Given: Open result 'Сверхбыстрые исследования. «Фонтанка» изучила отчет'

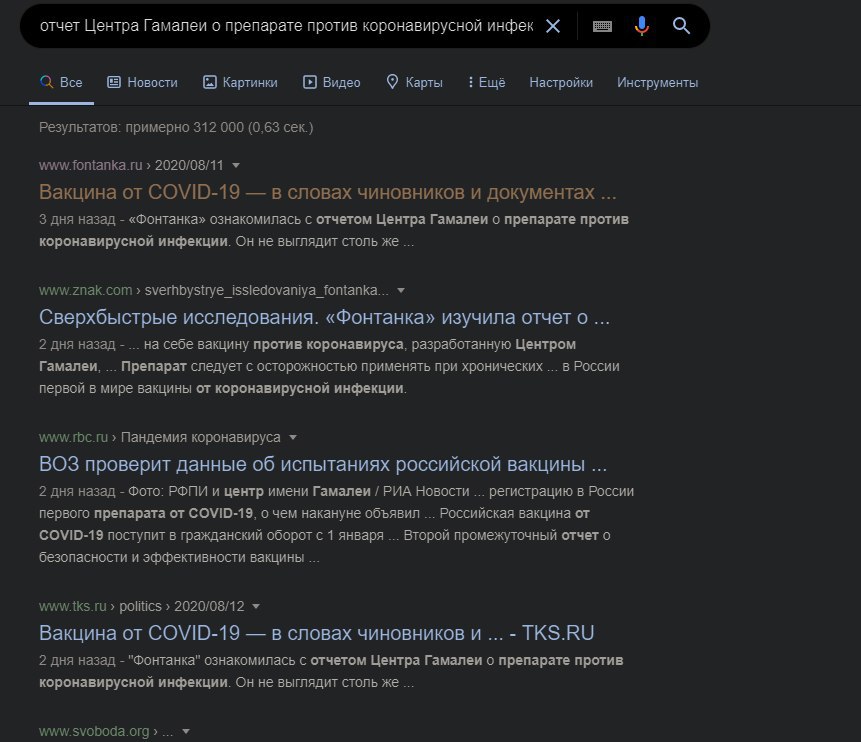Looking at the screenshot, I should click(325, 317).
